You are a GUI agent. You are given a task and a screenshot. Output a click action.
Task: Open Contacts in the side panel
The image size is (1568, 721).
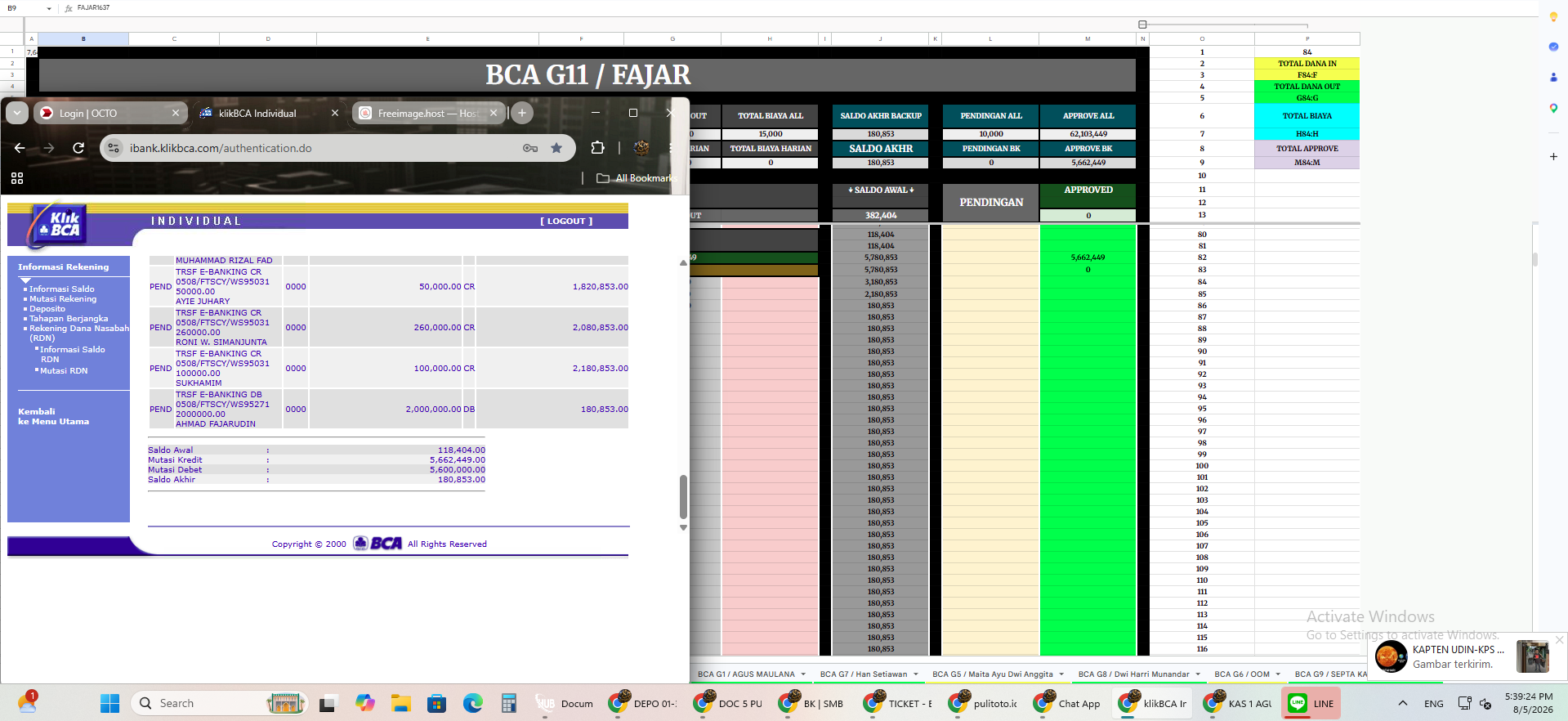point(1553,77)
